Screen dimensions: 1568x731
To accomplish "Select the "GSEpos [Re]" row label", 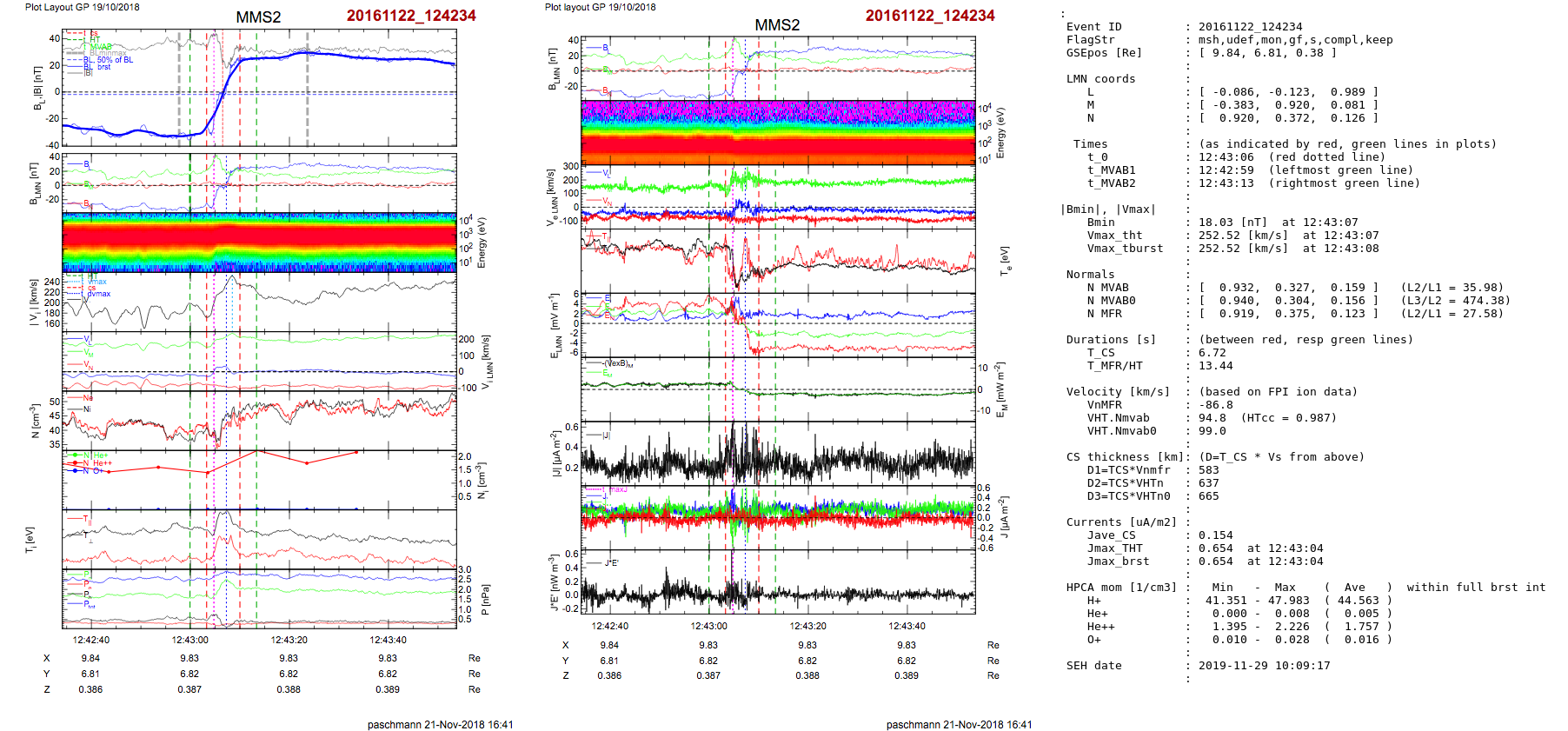I will click(x=1104, y=53).
